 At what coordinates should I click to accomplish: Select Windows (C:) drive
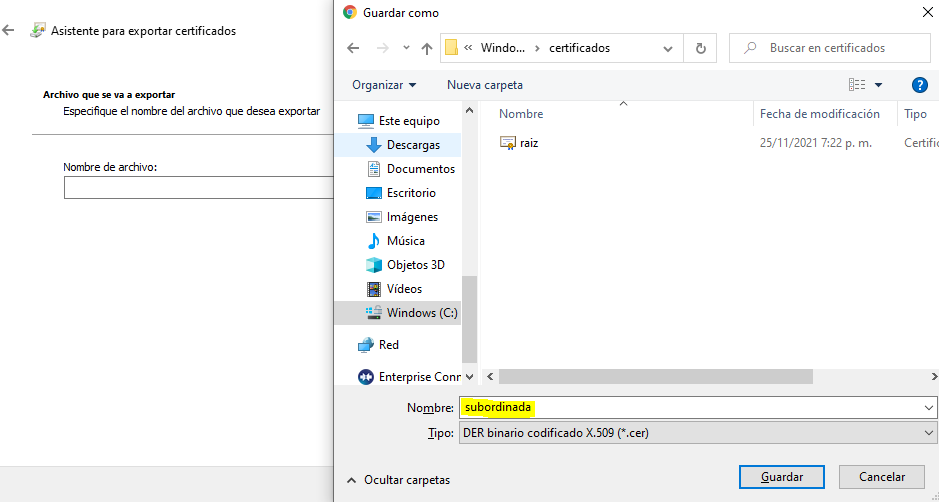tap(422, 313)
